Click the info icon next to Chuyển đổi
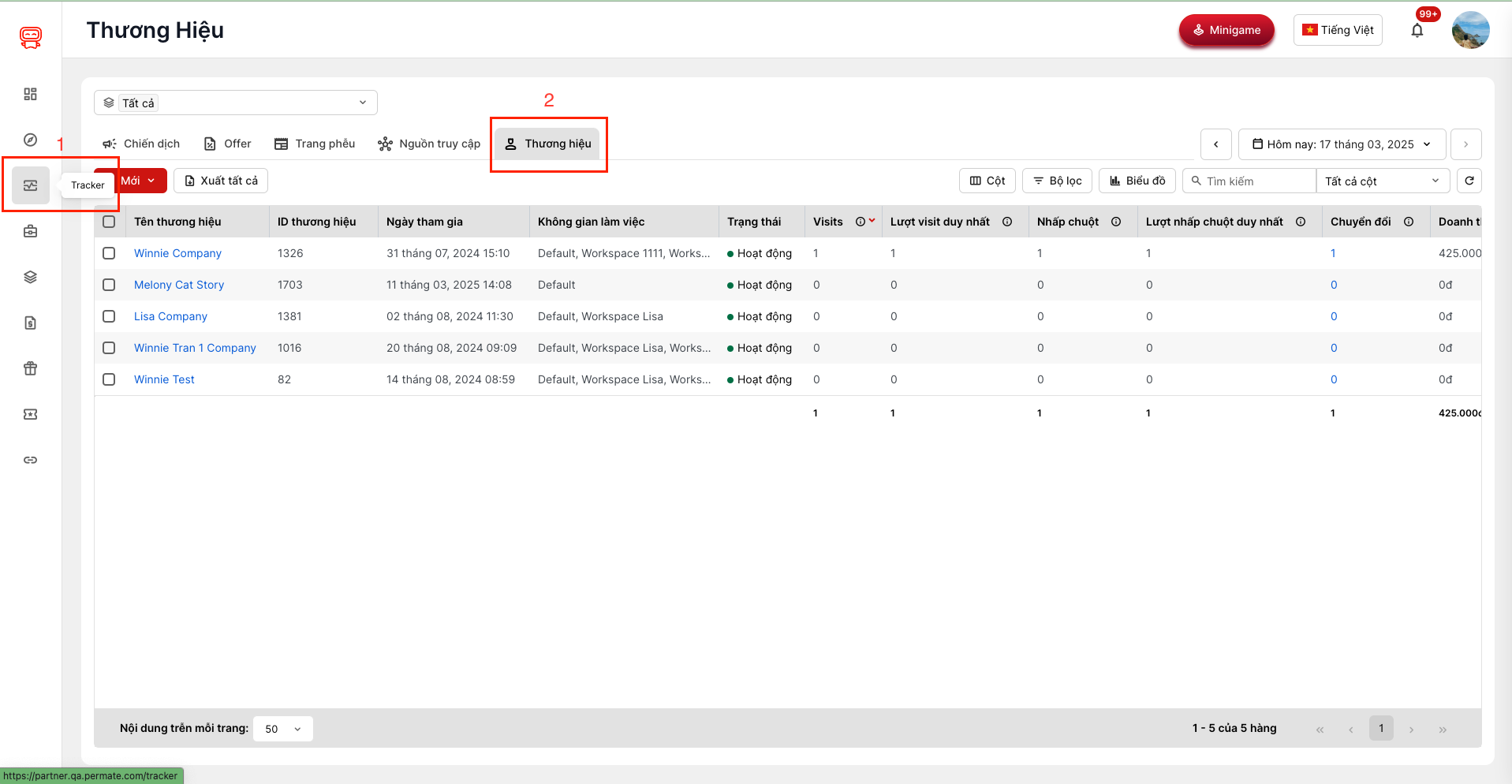The height and width of the screenshot is (784, 1512). pyautogui.click(x=1409, y=222)
